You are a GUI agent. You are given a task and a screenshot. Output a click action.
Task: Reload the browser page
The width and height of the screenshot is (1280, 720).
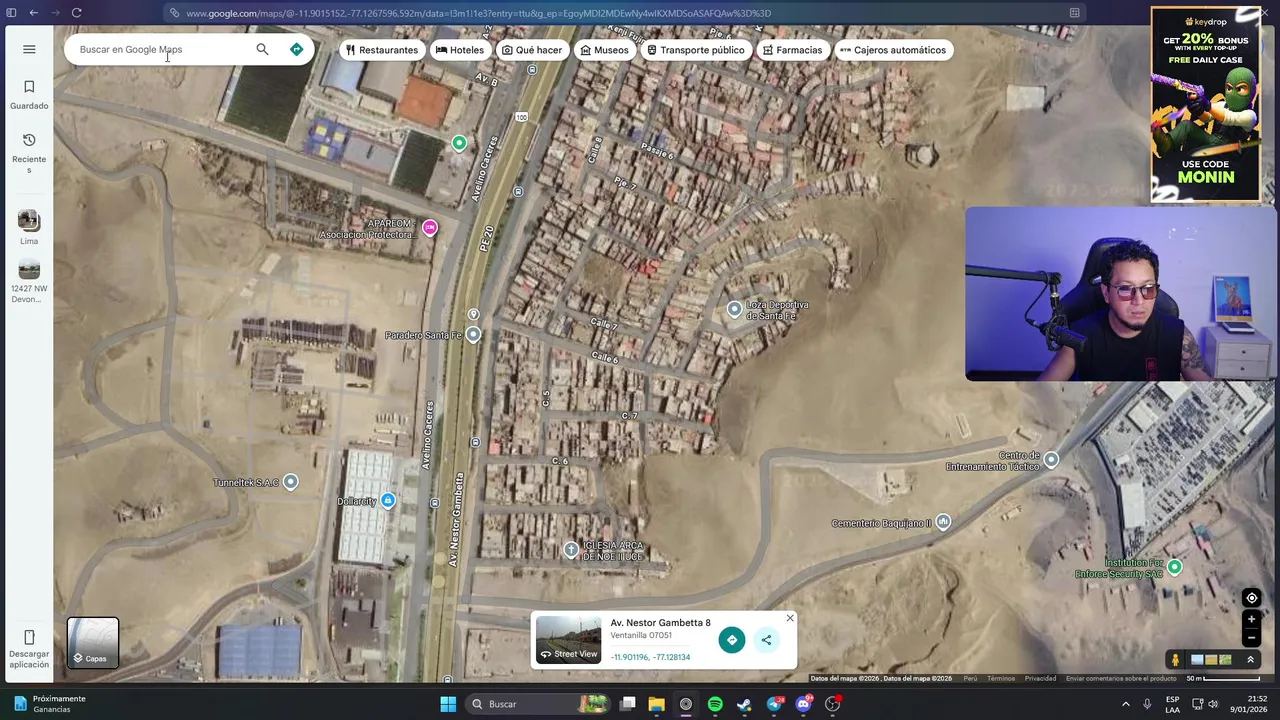click(76, 13)
